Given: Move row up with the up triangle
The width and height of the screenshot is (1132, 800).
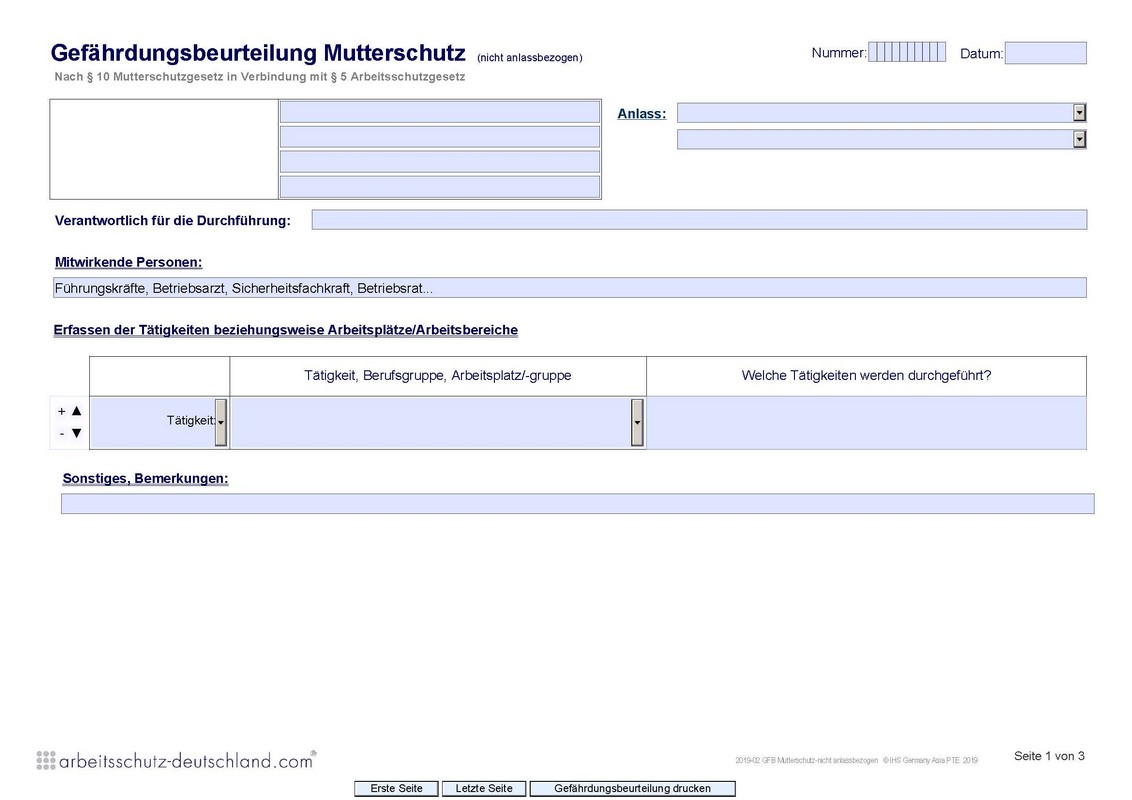Looking at the screenshot, I should 77,411.
